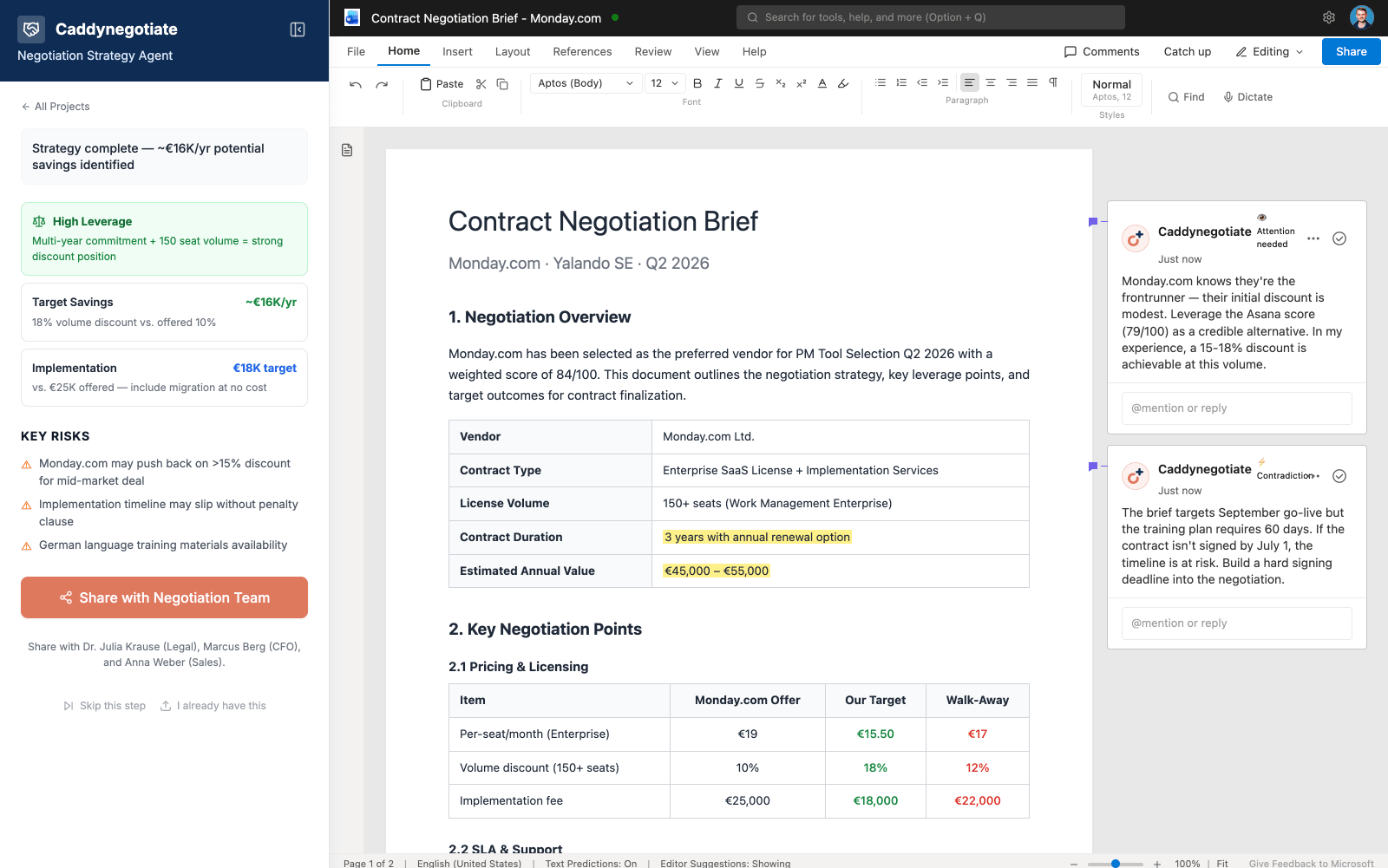
Task: Open the Aptos (Body) font dropdown
Action: click(x=586, y=83)
